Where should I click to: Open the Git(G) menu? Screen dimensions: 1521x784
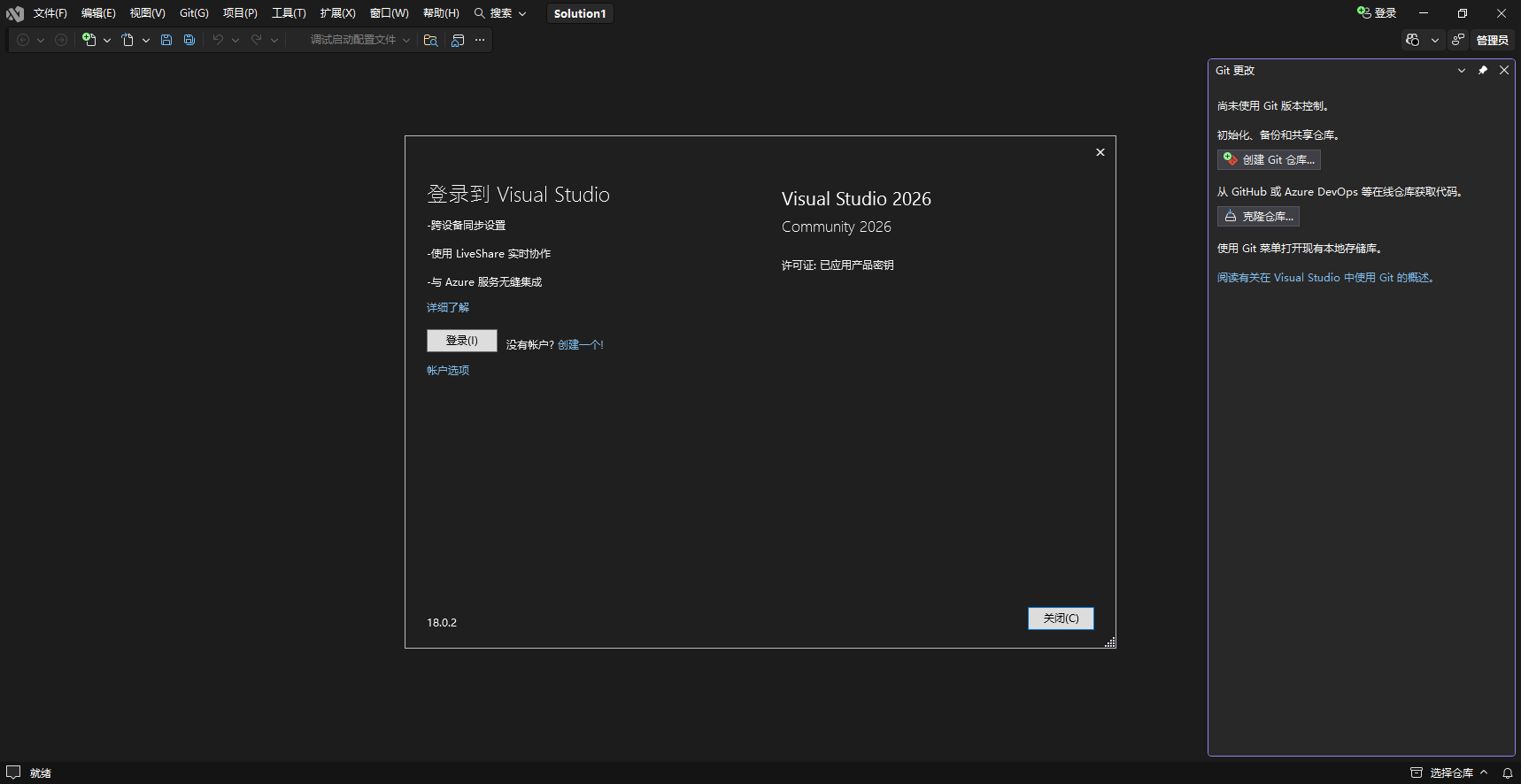tap(194, 13)
